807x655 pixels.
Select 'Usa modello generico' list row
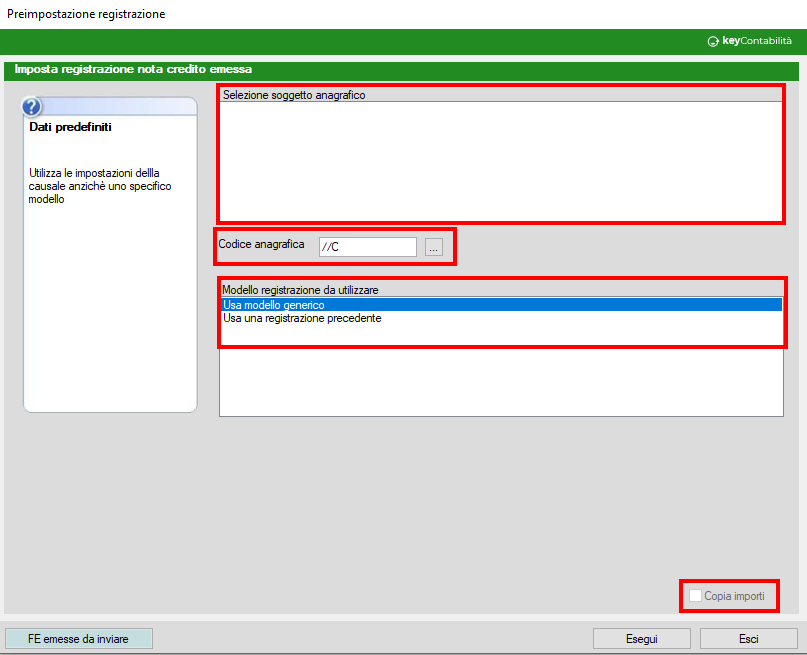(501, 305)
